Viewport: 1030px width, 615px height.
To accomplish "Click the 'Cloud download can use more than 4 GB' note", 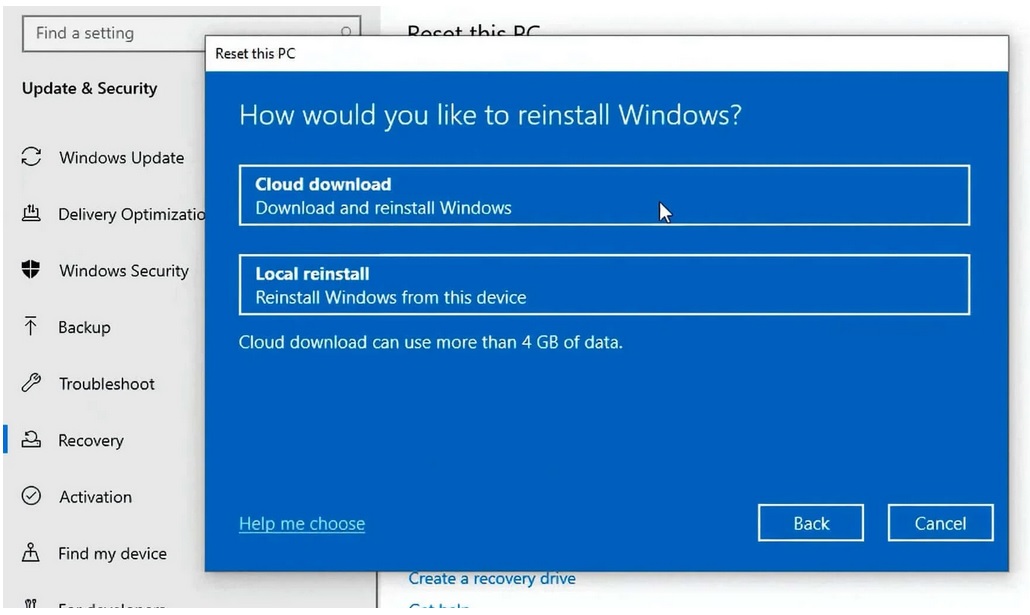I will click(x=430, y=342).
